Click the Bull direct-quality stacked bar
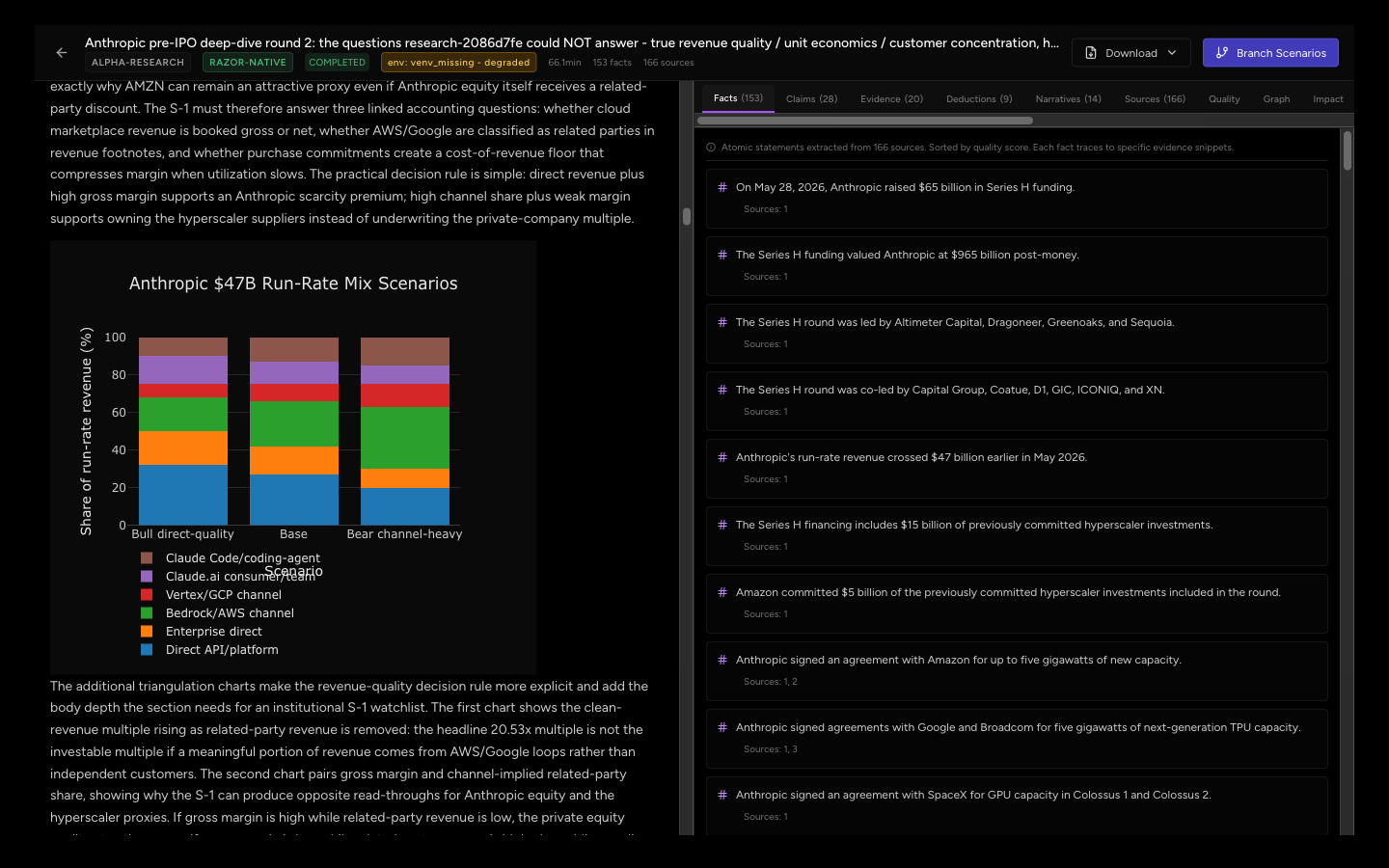1389x868 pixels. tap(183, 431)
